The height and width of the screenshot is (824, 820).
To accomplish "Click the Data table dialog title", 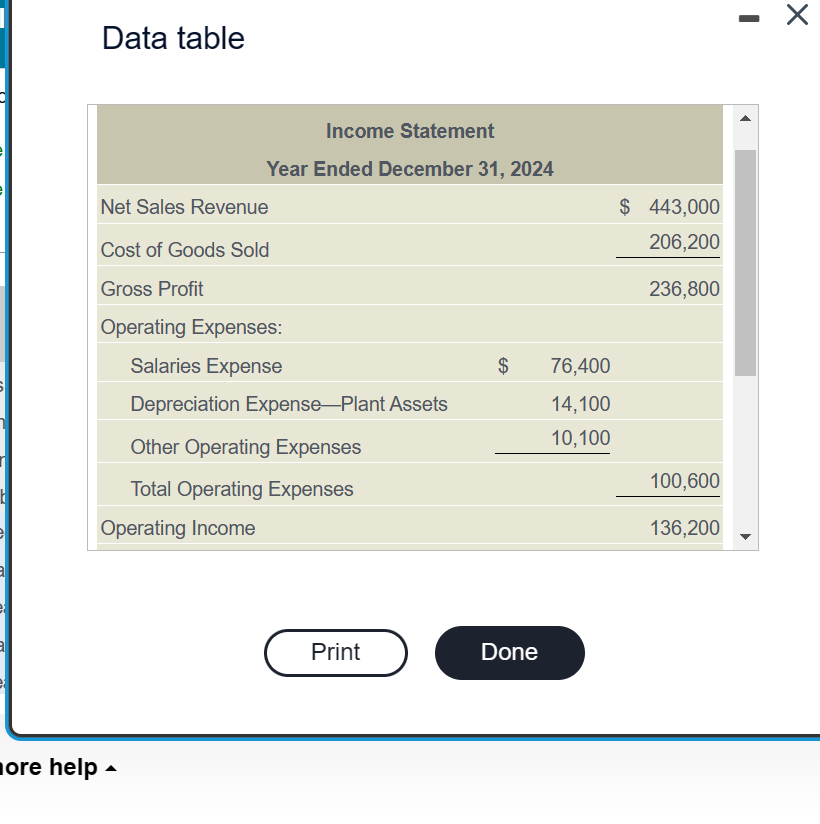I will (171, 38).
